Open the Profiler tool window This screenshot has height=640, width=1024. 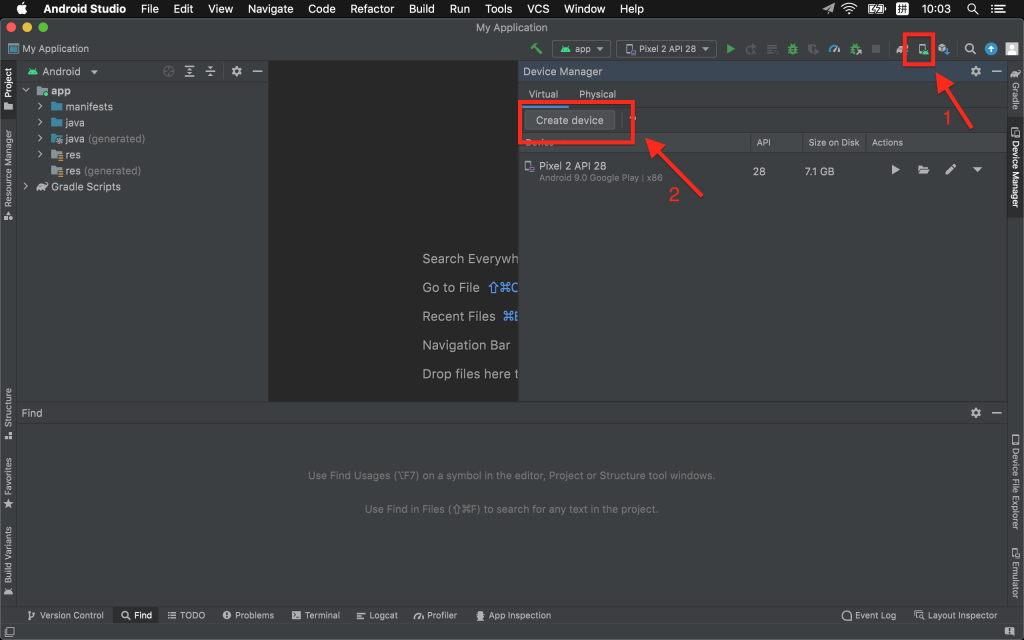point(435,615)
